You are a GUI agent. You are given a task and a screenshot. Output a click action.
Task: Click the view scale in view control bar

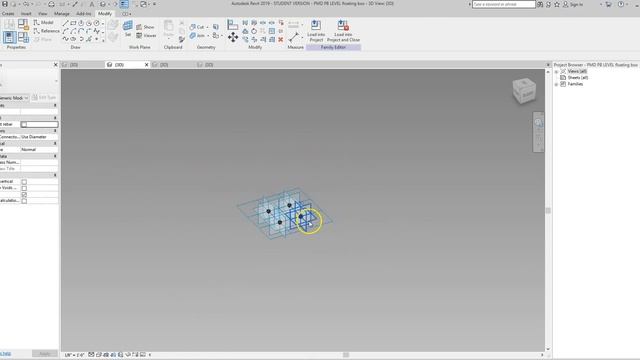(74, 355)
